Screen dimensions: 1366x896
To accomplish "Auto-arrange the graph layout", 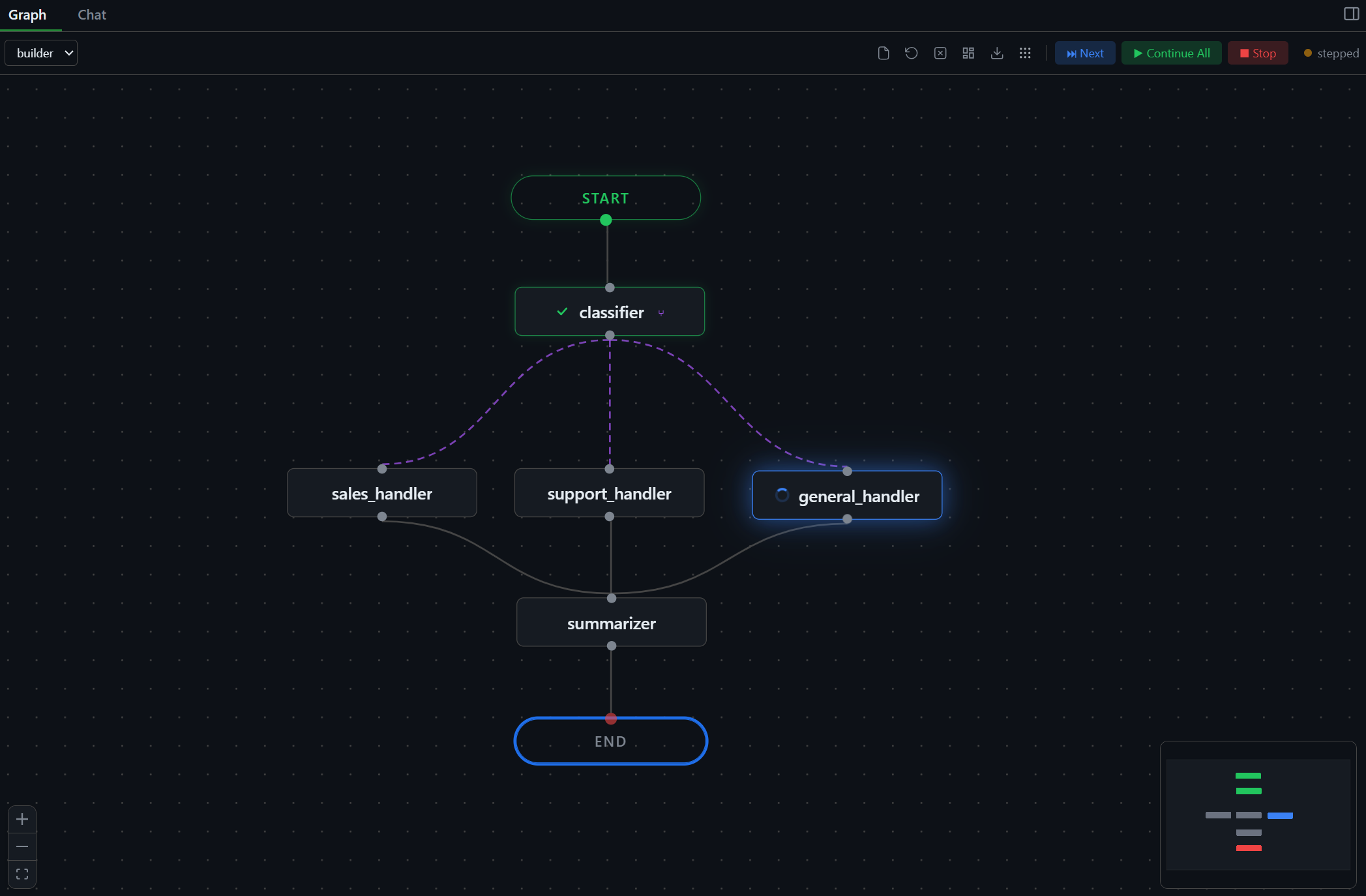I will (x=968, y=53).
